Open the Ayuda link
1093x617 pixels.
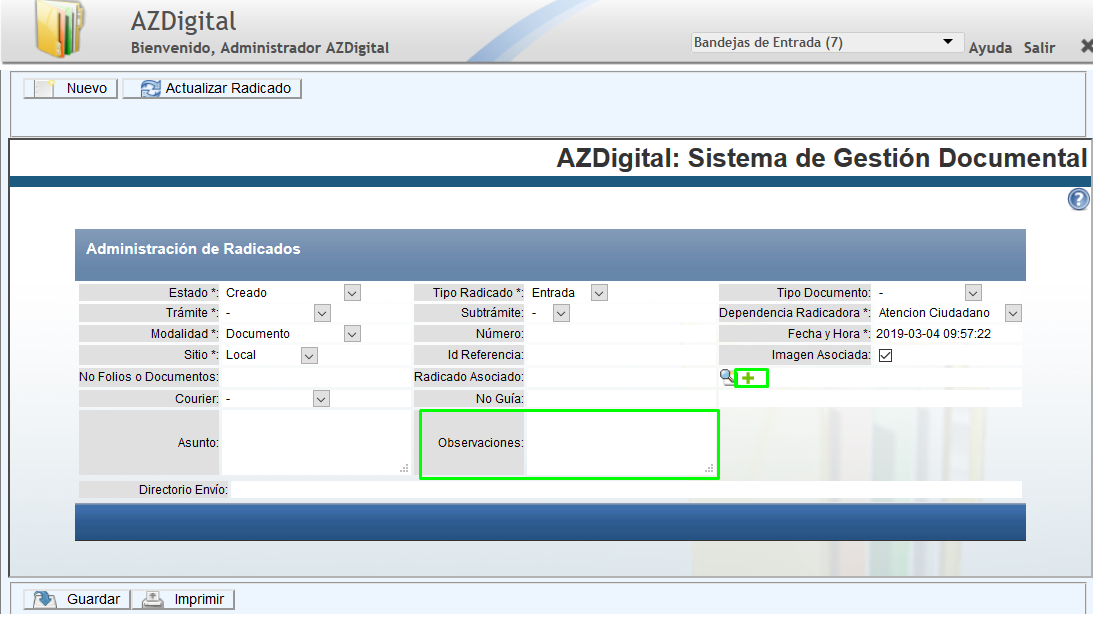pyautogui.click(x=990, y=48)
